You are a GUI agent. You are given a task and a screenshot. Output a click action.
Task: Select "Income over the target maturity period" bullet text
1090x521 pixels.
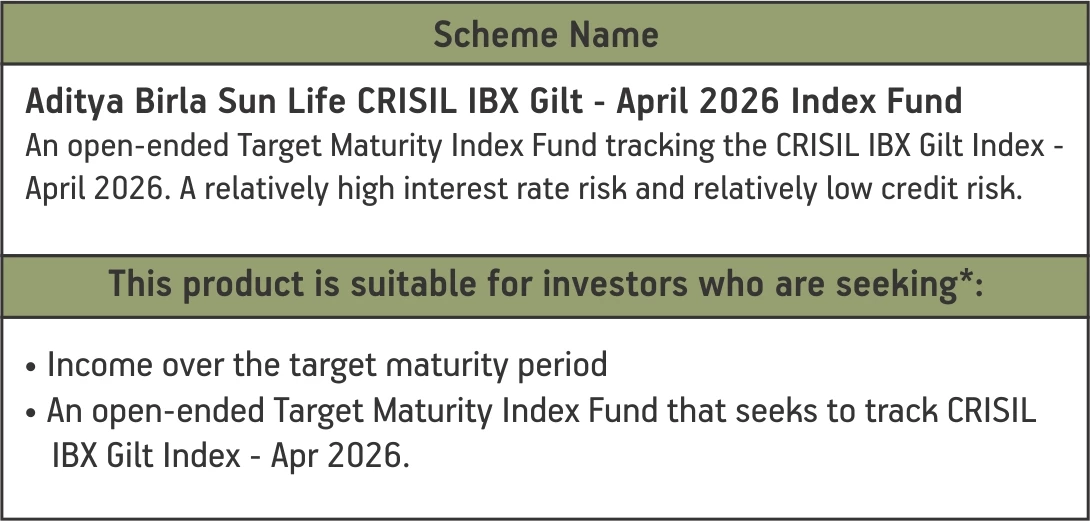click(x=327, y=364)
